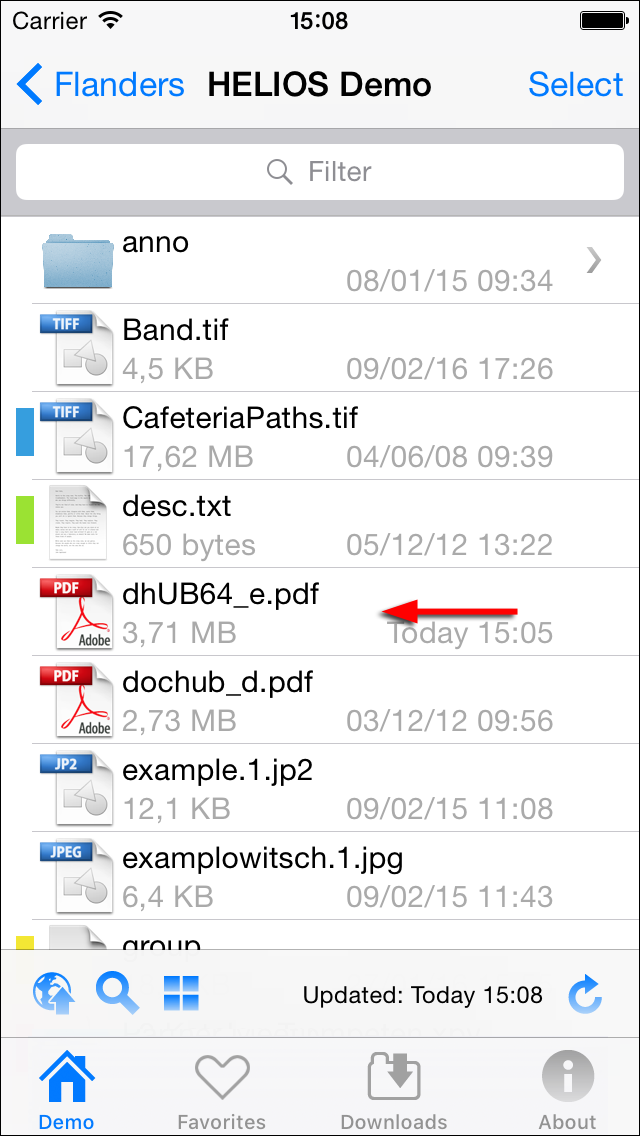Image resolution: width=640 pixels, height=1136 pixels.
Task: Switch to grid view icon
Action: tap(181, 993)
